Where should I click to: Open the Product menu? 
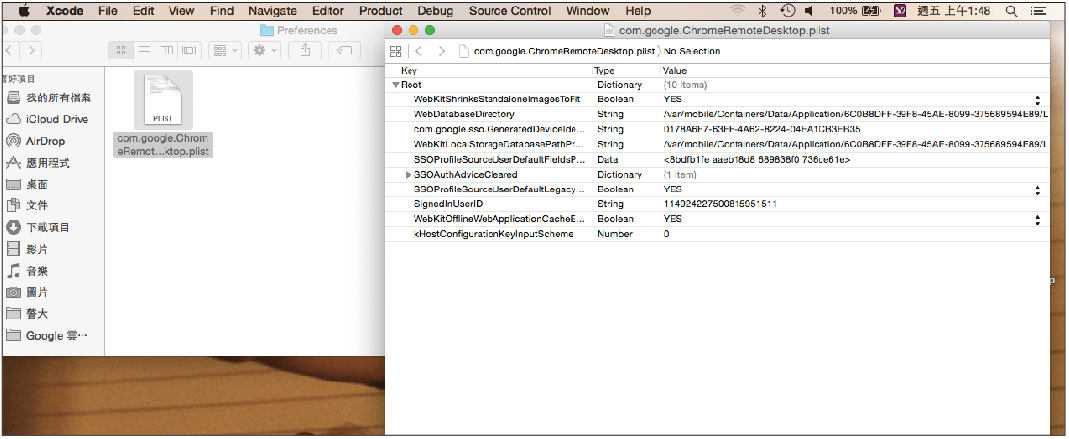tap(380, 11)
